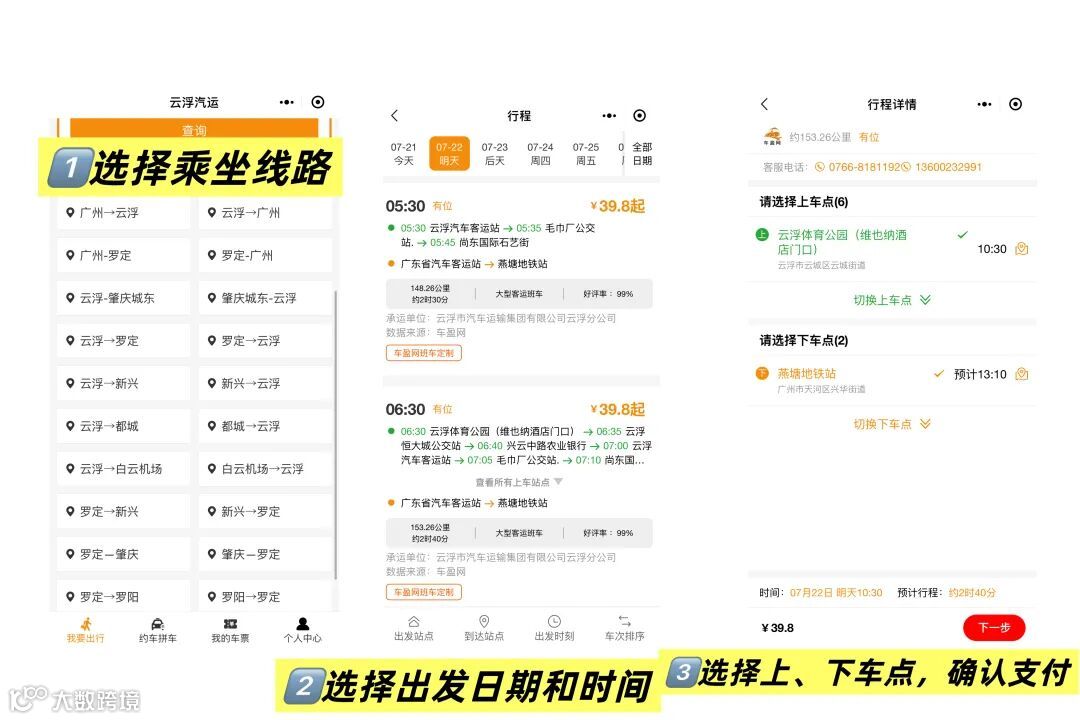Select route 云浮→白云机场
1080x720 pixels.
[124, 469]
